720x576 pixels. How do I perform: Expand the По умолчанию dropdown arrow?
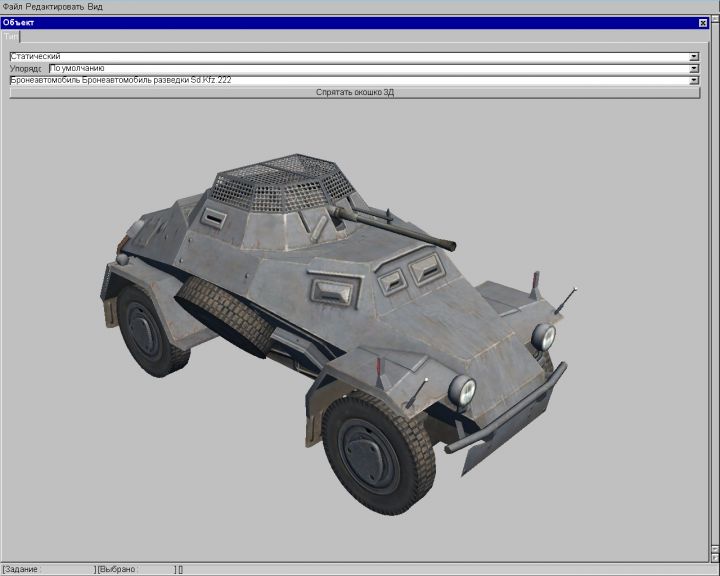point(693,68)
